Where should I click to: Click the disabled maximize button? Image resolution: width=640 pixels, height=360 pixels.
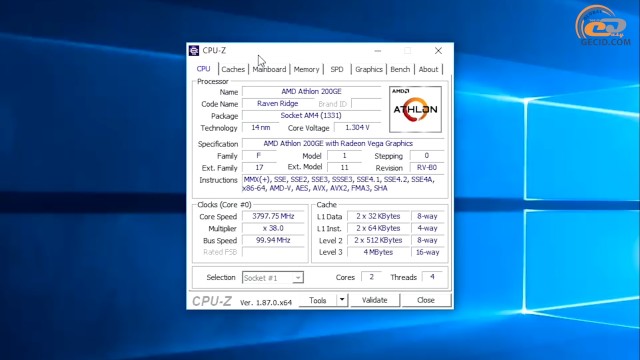coord(407,51)
